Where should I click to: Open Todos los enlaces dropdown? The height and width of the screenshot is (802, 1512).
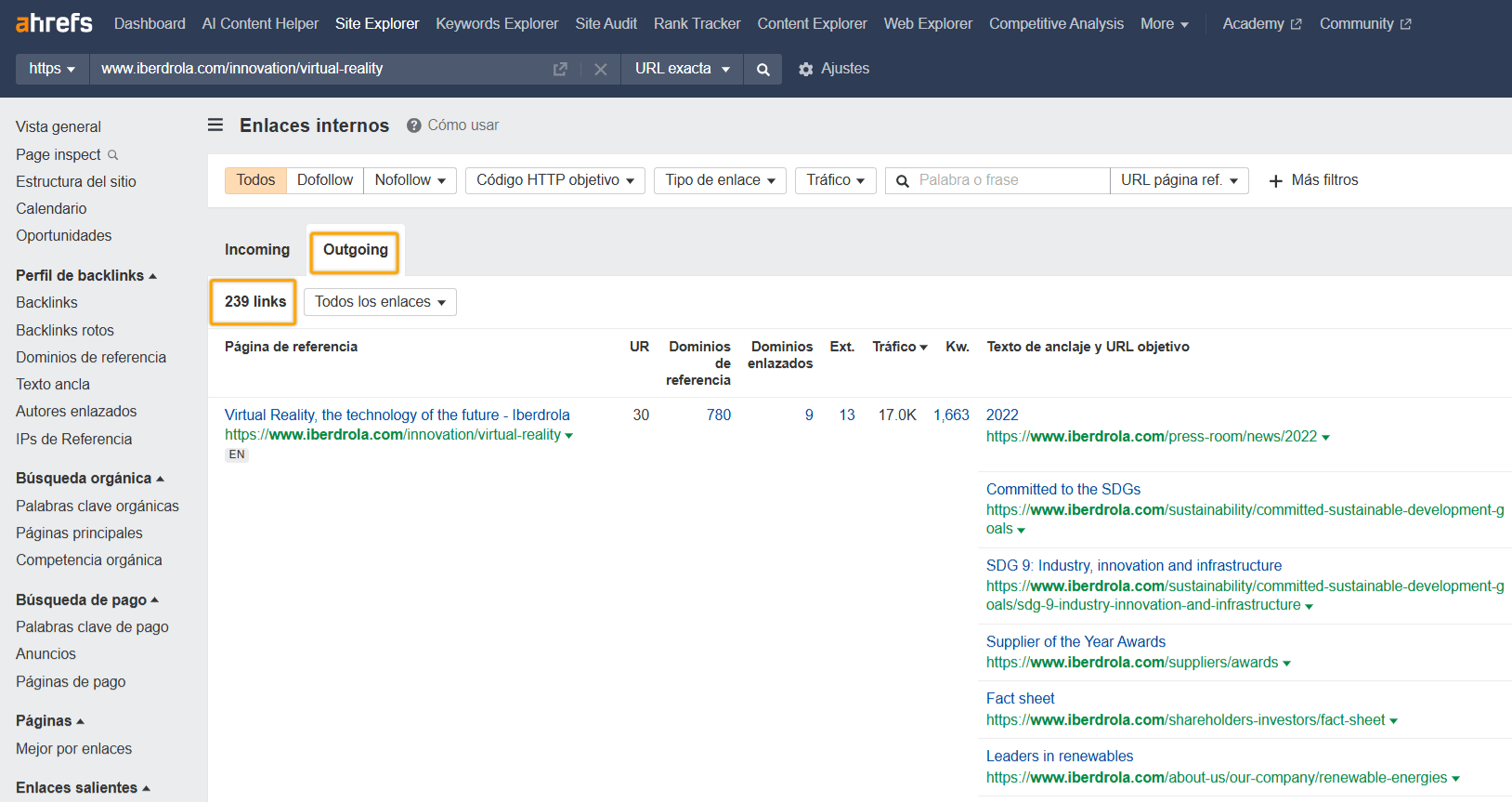point(380,302)
